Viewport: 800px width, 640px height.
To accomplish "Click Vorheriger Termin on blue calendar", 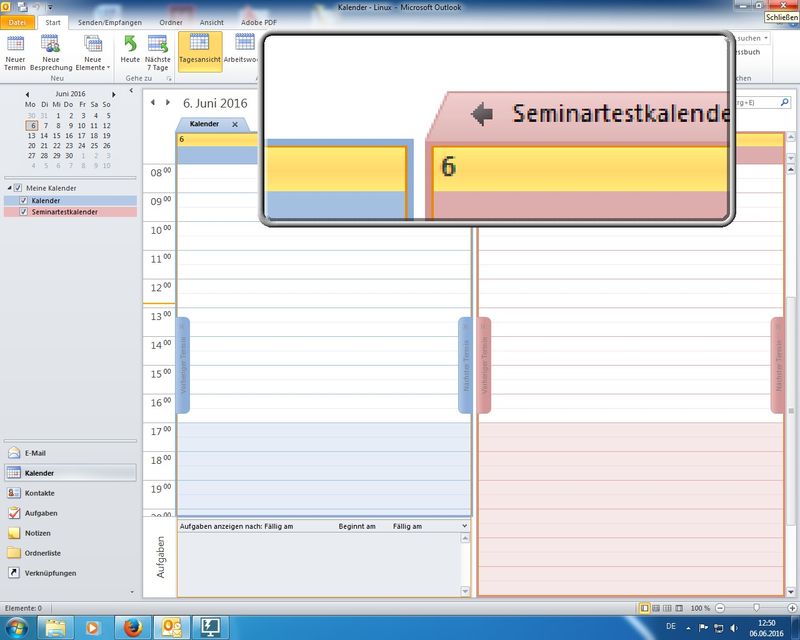I will pyautogui.click(x=183, y=365).
